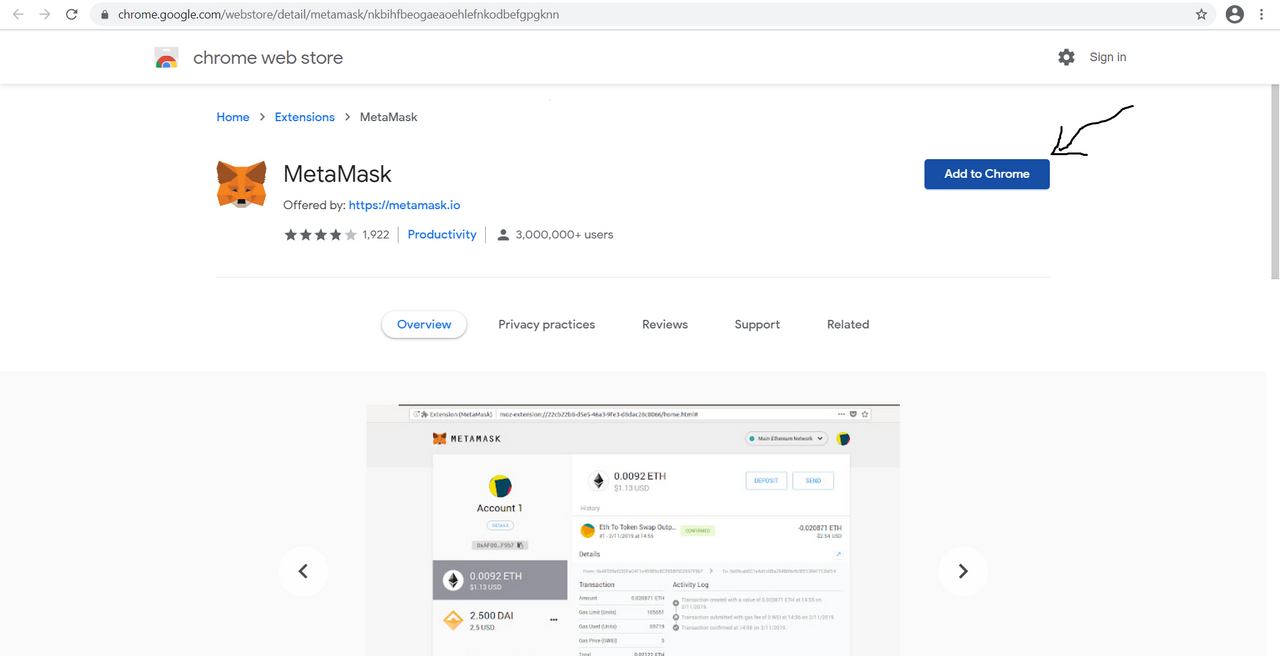This screenshot has width=1280, height=656.
Task: Click the browser forward arrow
Action: (x=45, y=15)
